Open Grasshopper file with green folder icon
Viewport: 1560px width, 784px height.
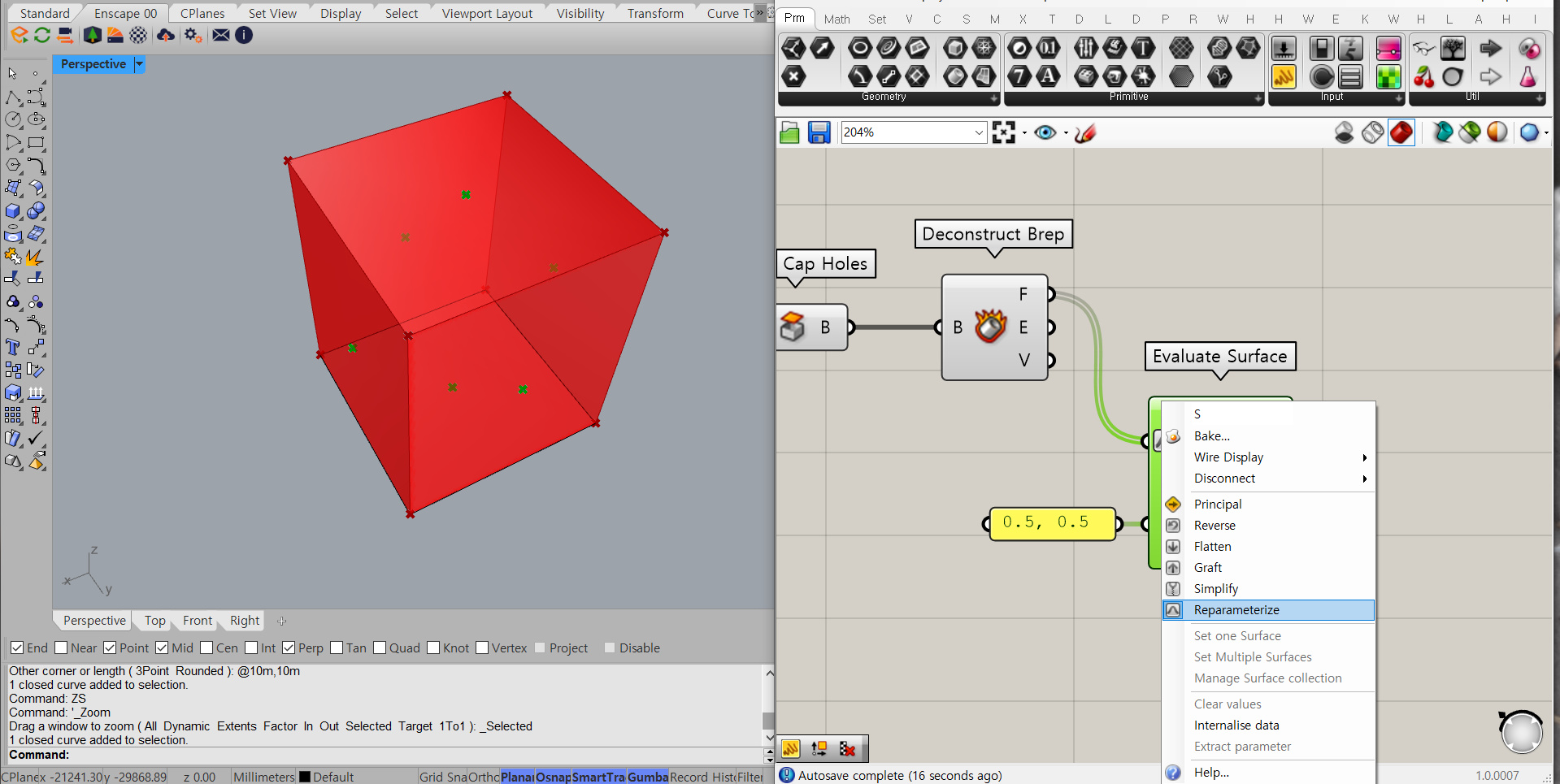pos(789,132)
